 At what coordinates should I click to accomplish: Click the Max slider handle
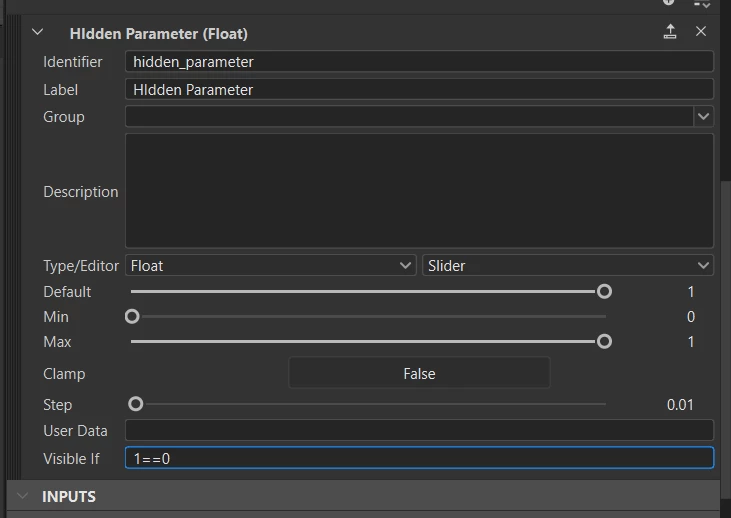[604, 342]
